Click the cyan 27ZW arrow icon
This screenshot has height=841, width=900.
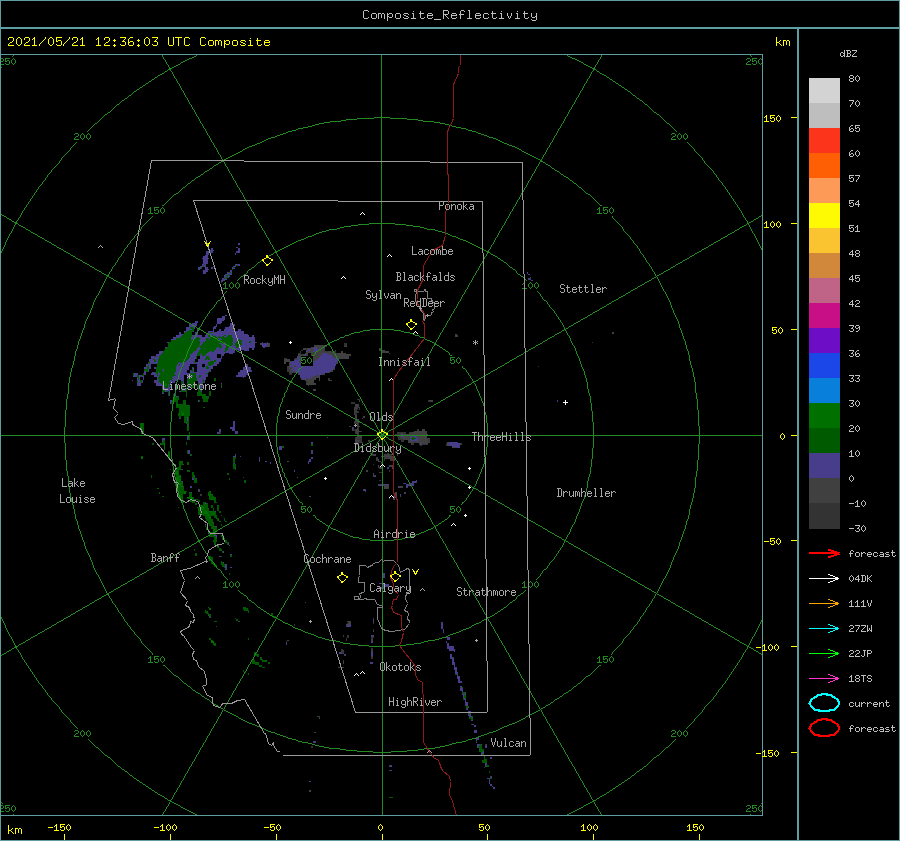click(824, 629)
